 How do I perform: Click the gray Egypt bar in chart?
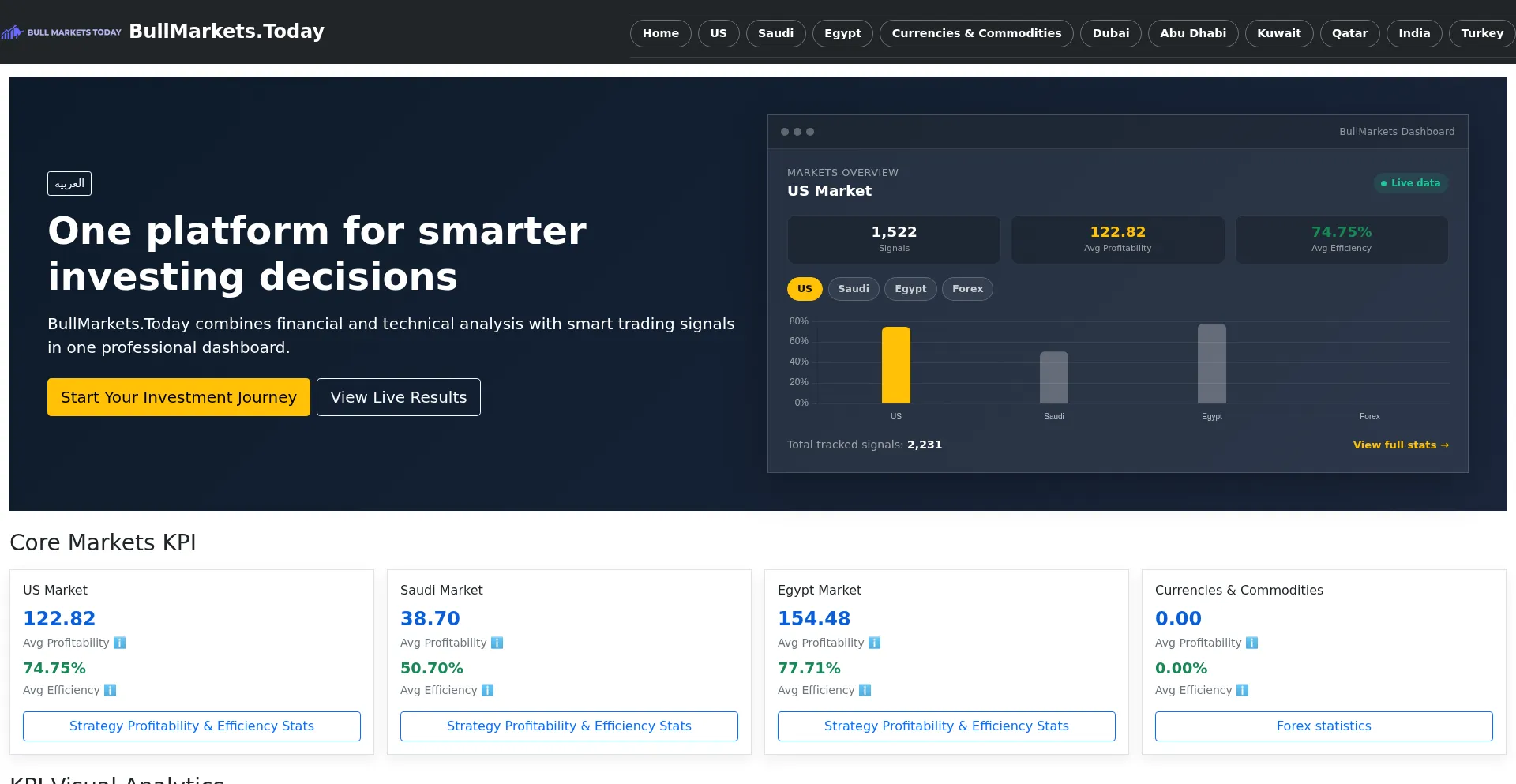[1212, 363]
